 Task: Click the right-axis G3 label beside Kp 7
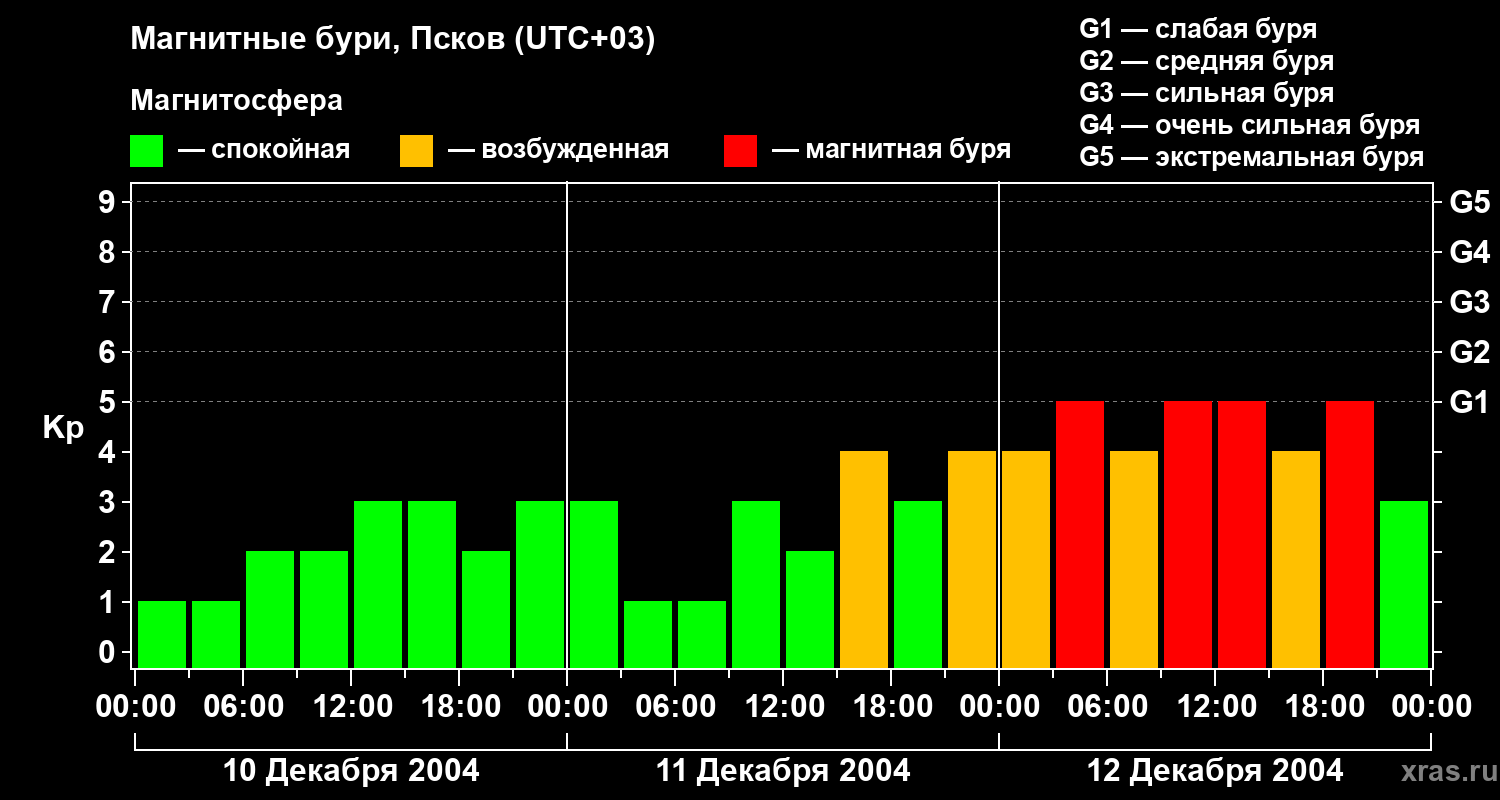tap(1470, 302)
